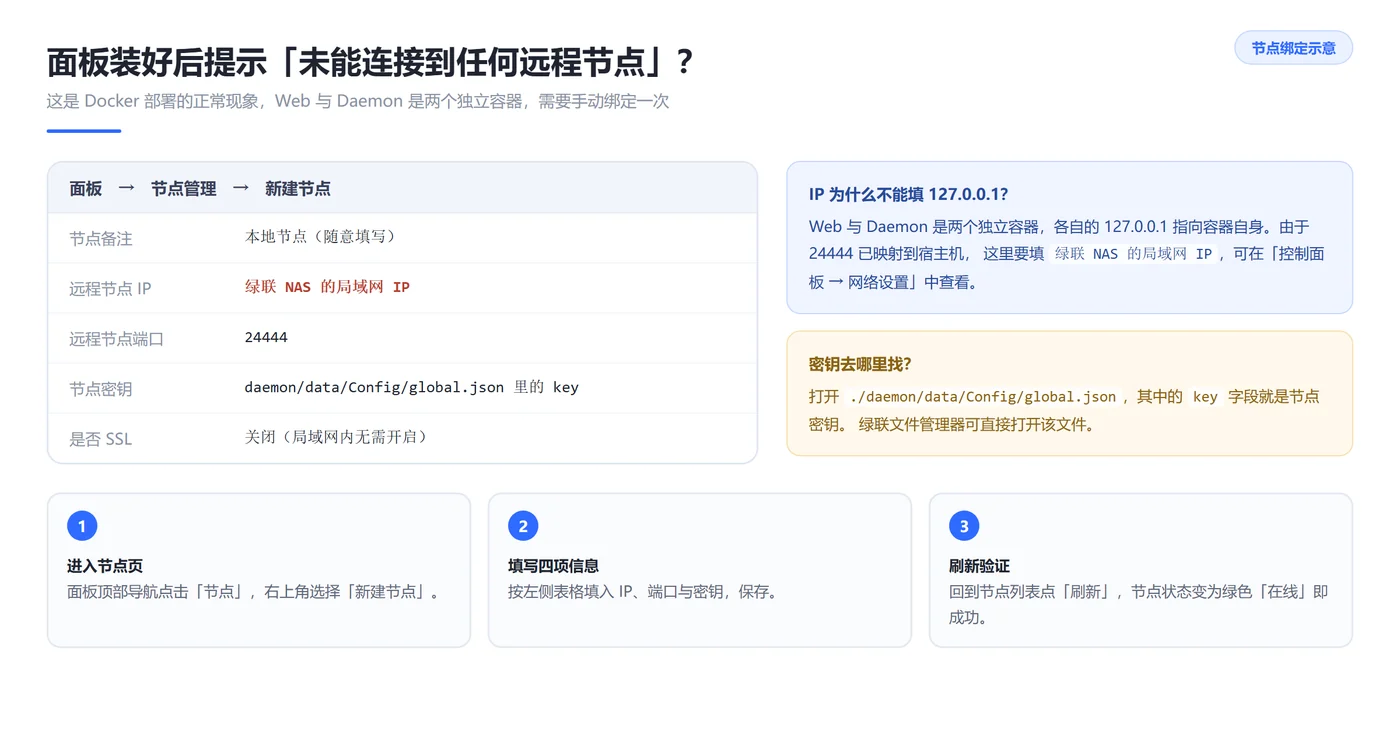Select the 远程节点端口 row label
Viewport: 1400px width, 746px height.
pyautogui.click(x=117, y=339)
